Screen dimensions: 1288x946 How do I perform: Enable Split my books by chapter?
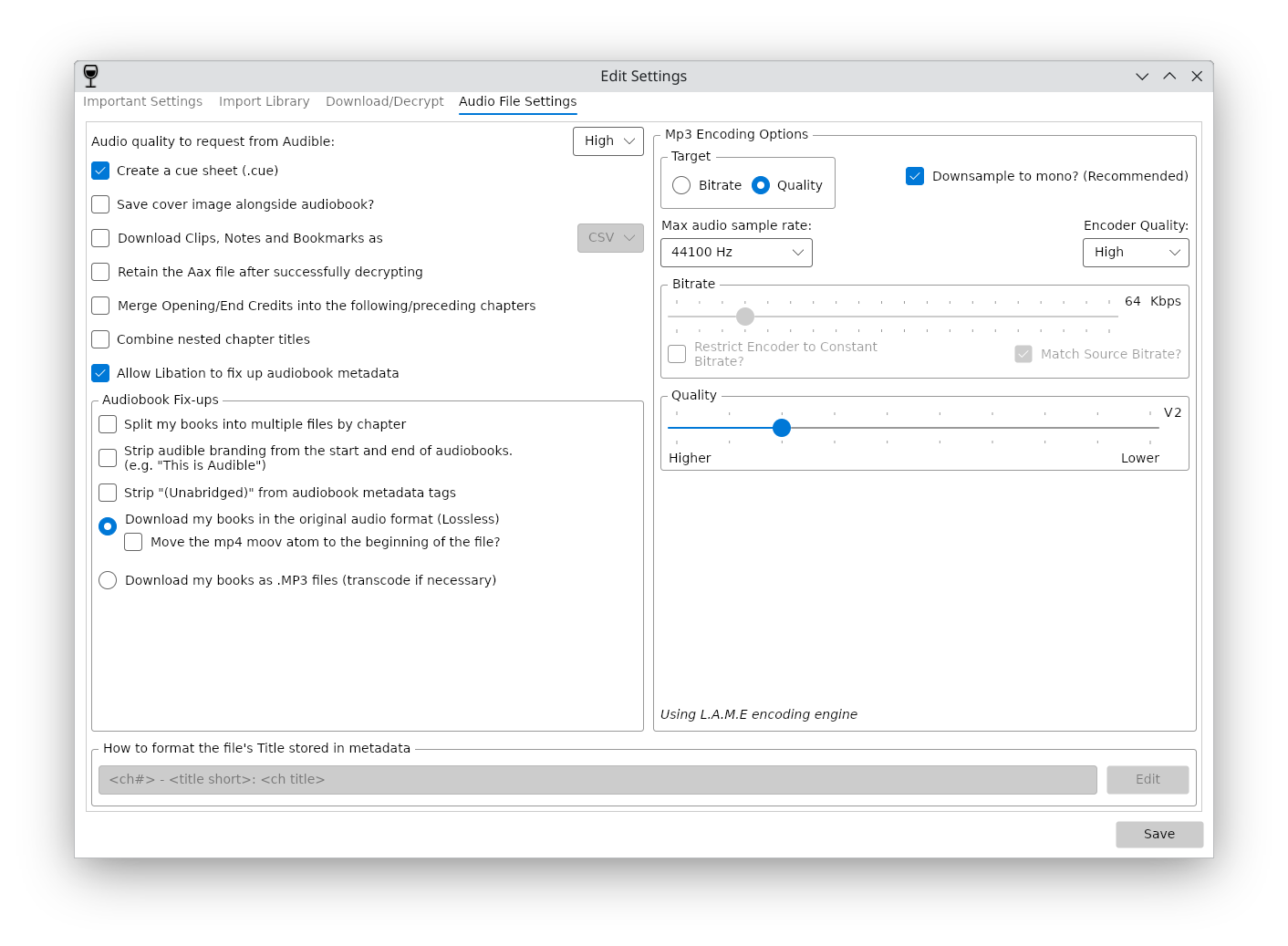(x=108, y=424)
